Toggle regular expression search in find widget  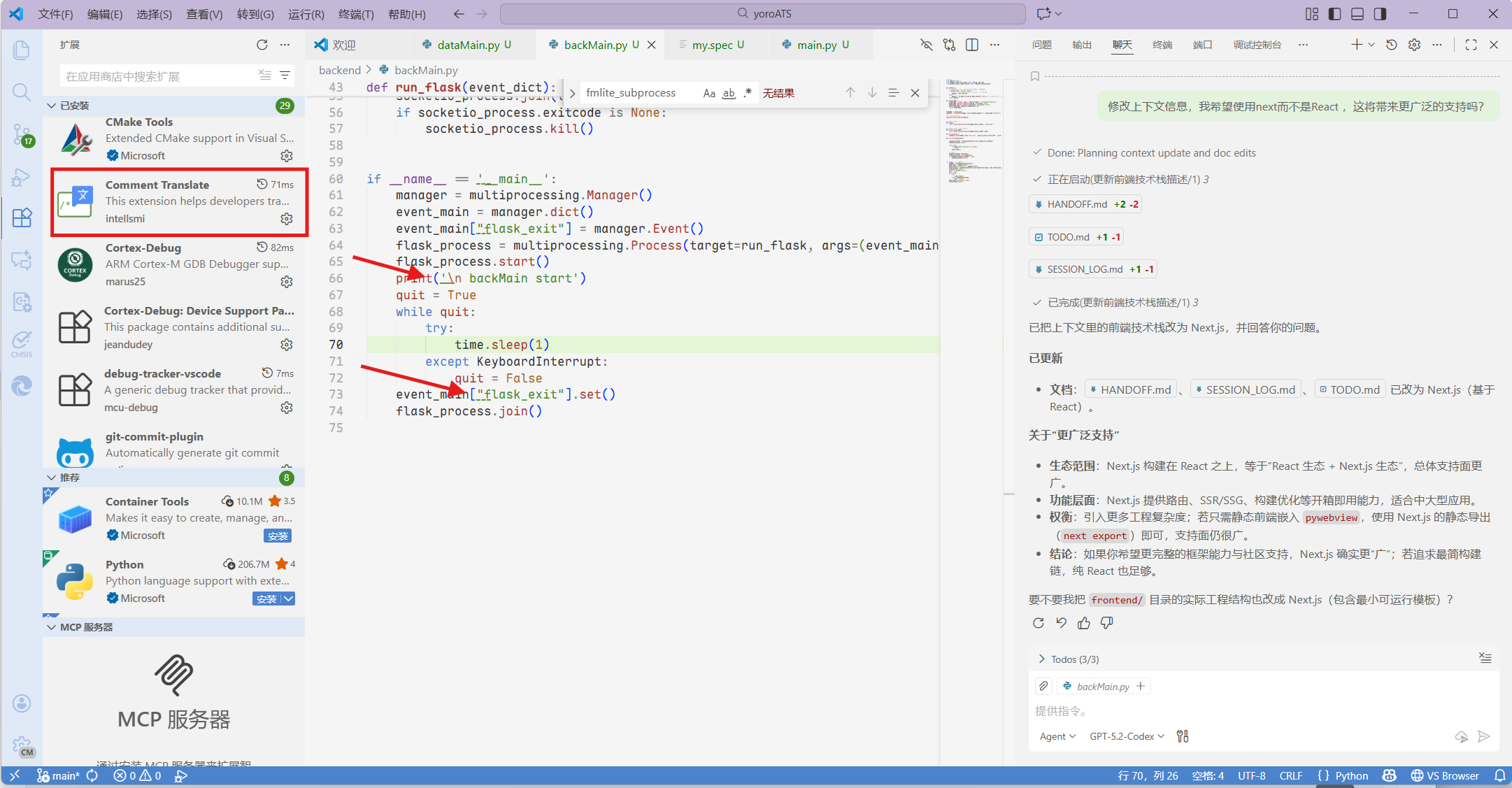point(748,93)
